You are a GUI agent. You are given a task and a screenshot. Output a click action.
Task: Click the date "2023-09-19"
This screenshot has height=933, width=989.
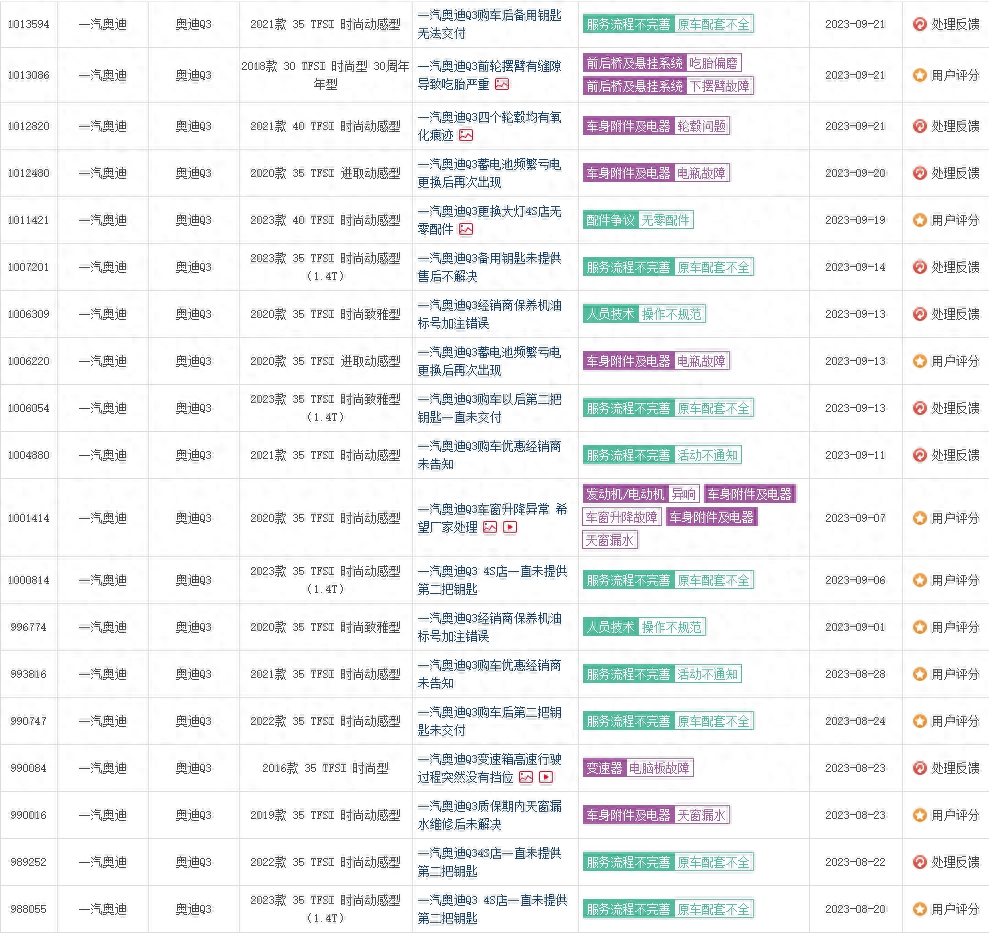point(855,220)
